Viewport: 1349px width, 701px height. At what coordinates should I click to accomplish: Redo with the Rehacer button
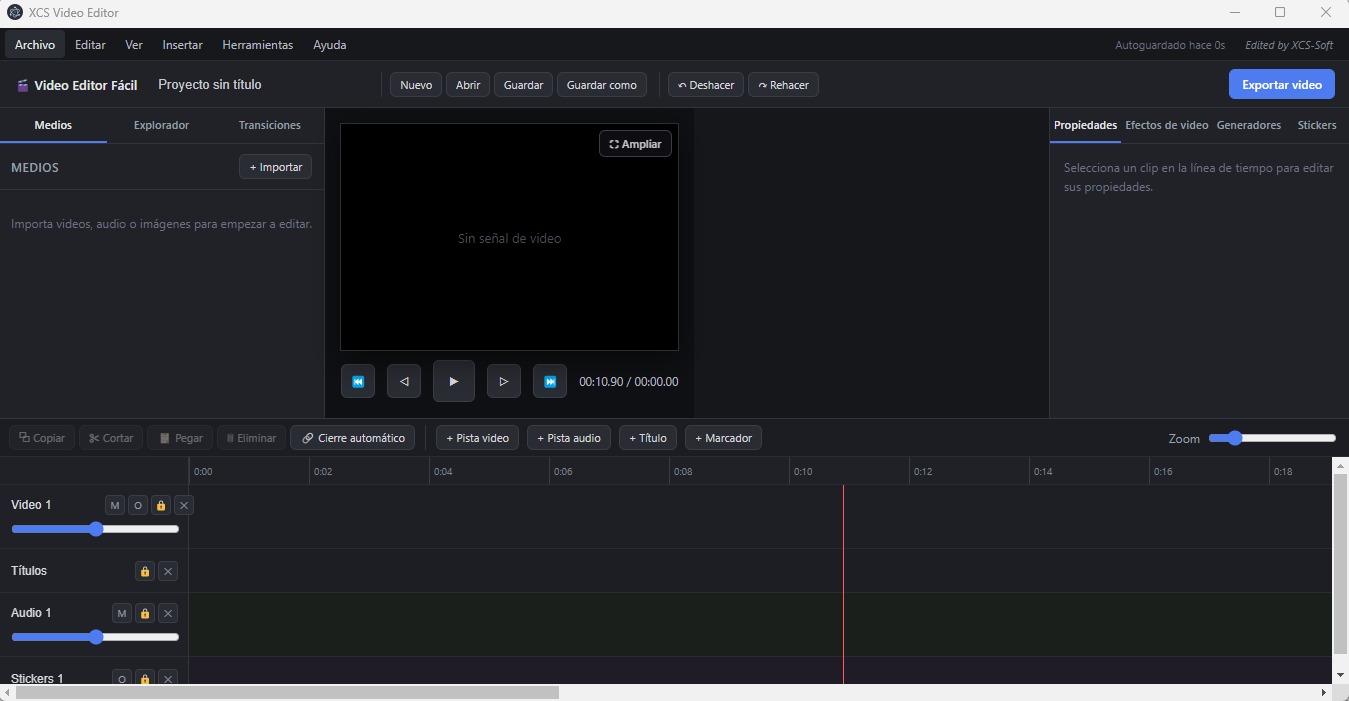coord(784,85)
